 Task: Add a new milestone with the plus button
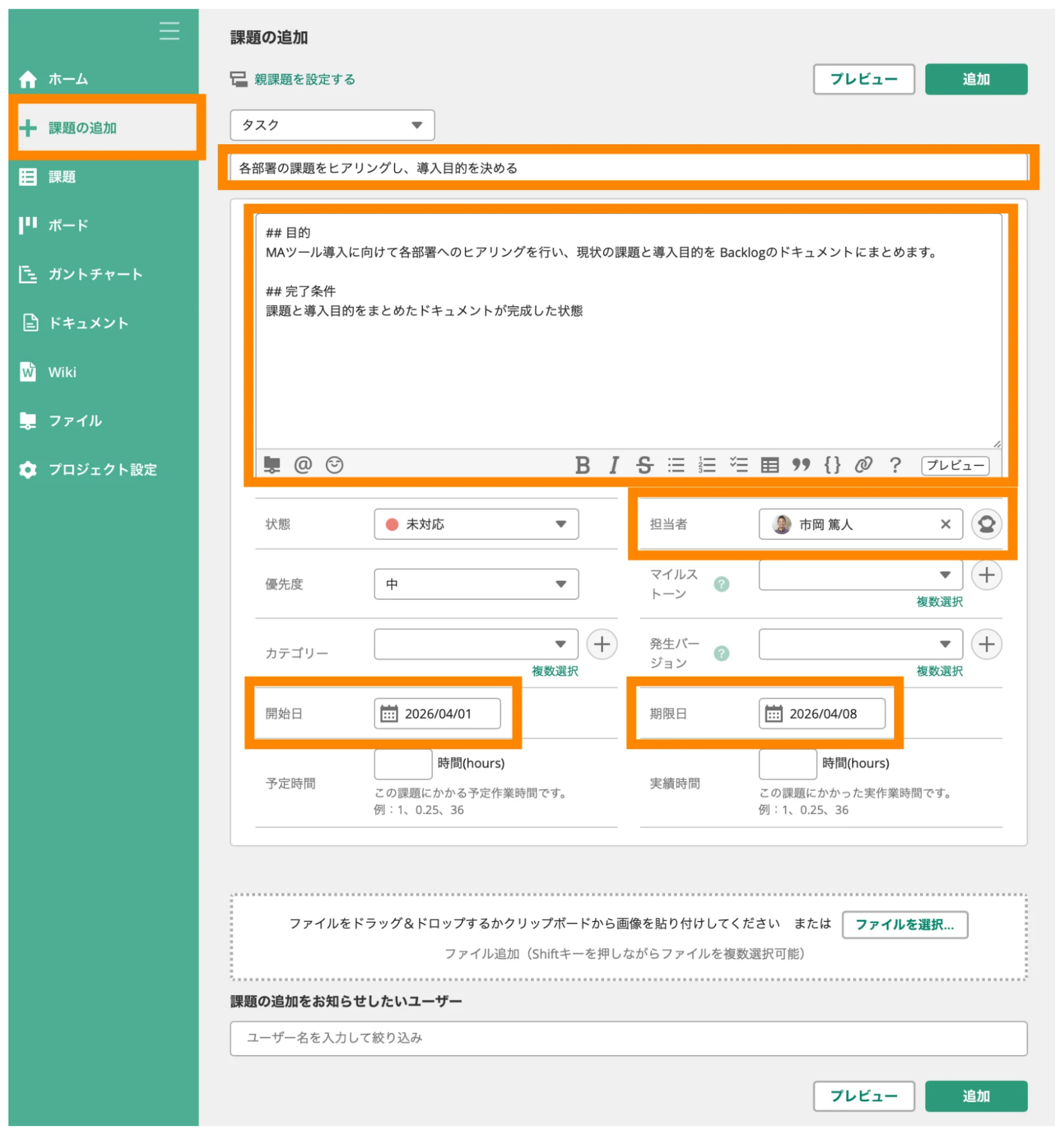[x=986, y=575]
